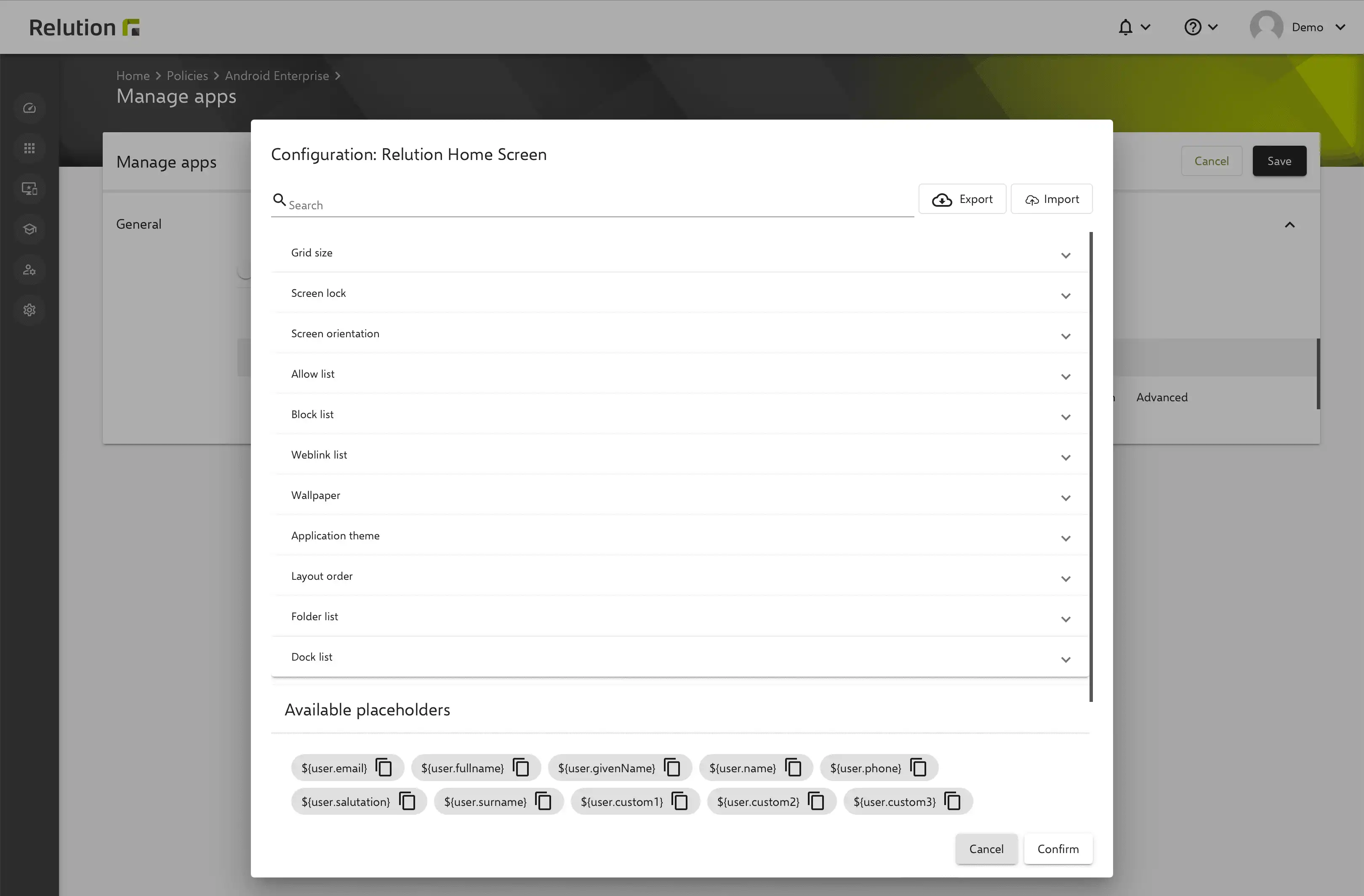Click the General section label
This screenshot has height=896, width=1364.
[x=139, y=224]
